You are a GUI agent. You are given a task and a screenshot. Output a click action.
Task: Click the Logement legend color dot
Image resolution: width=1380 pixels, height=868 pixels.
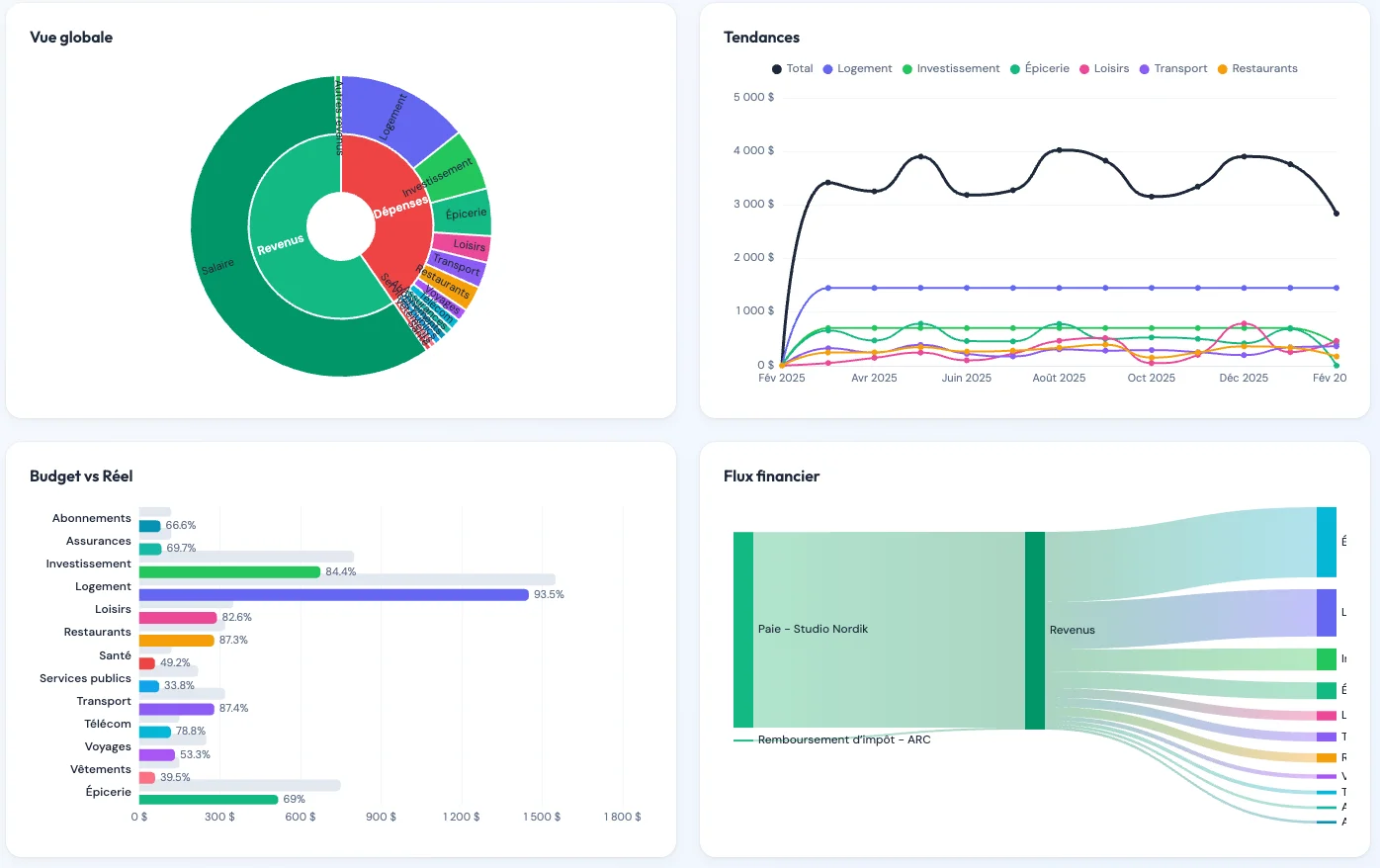click(x=827, y=68)
